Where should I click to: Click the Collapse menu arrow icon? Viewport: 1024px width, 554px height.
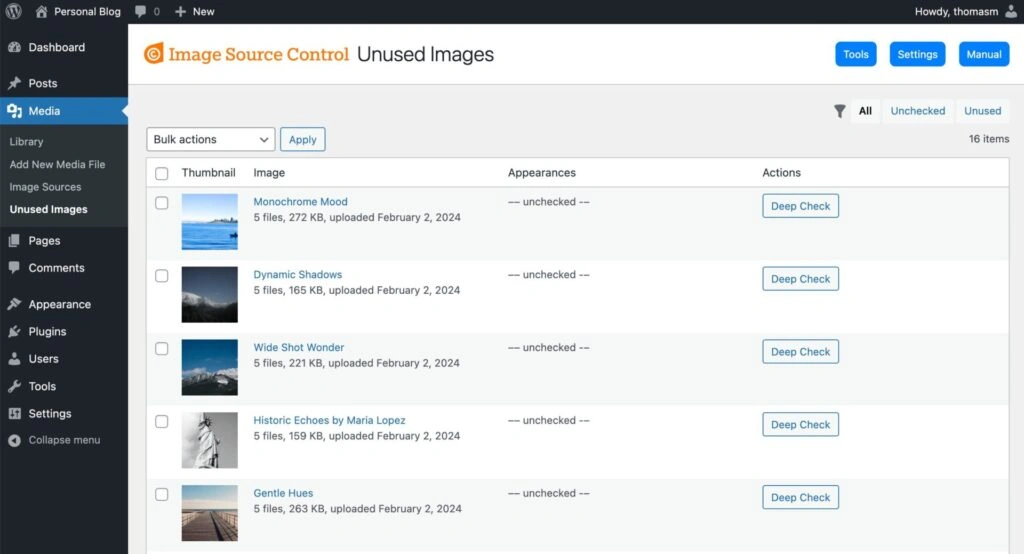click(14, 440)
